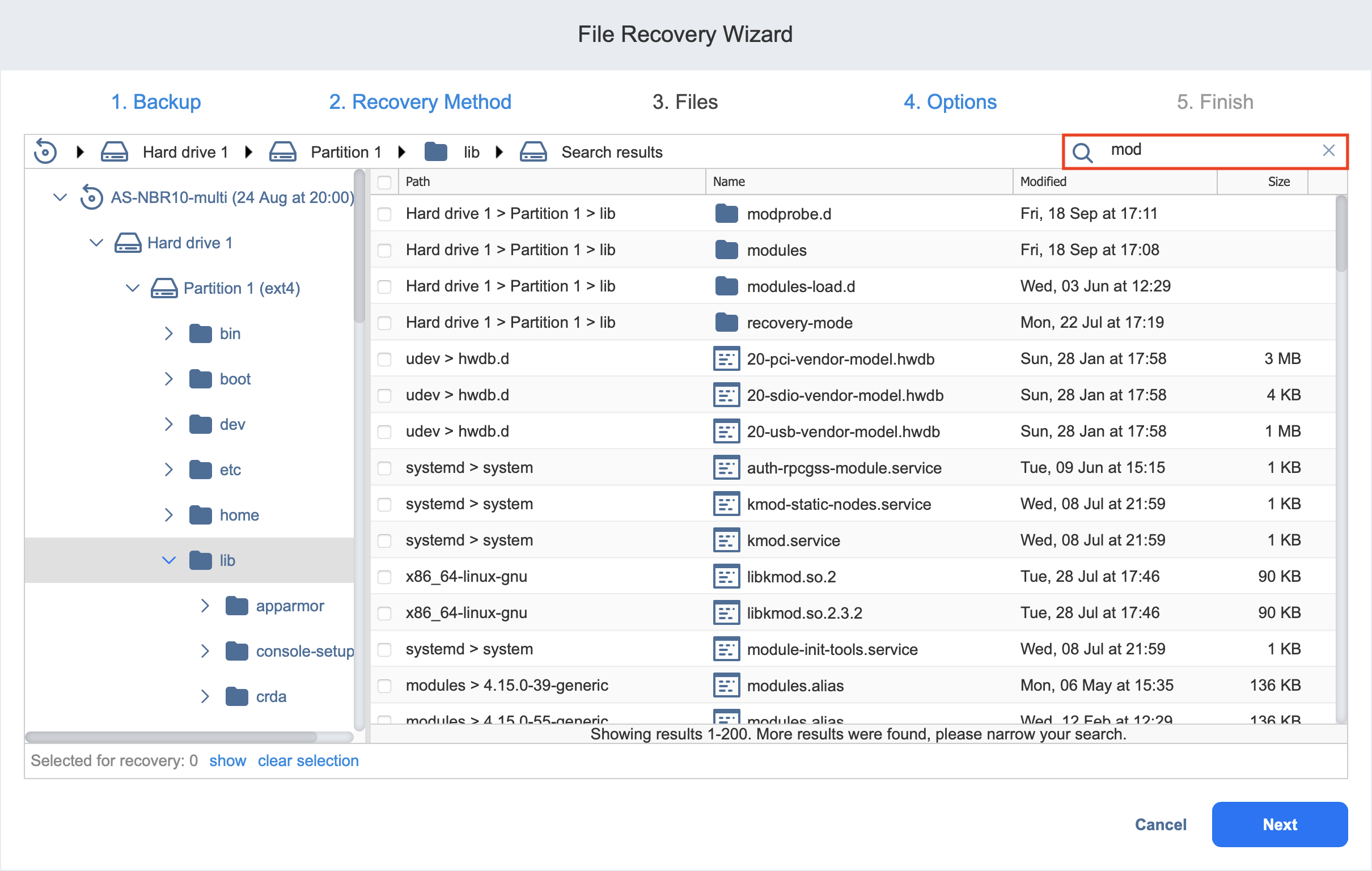Clear the search field with X icon
Image resolution: width=1372 pixels, height=871 pixels.
[x=1328, y=150]
